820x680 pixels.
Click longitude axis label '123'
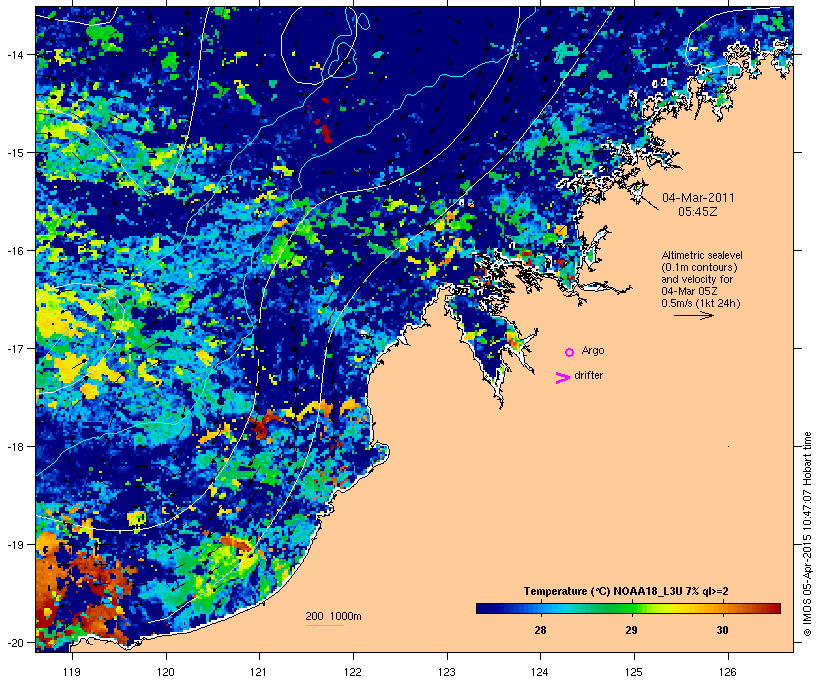tap(447, 672)
